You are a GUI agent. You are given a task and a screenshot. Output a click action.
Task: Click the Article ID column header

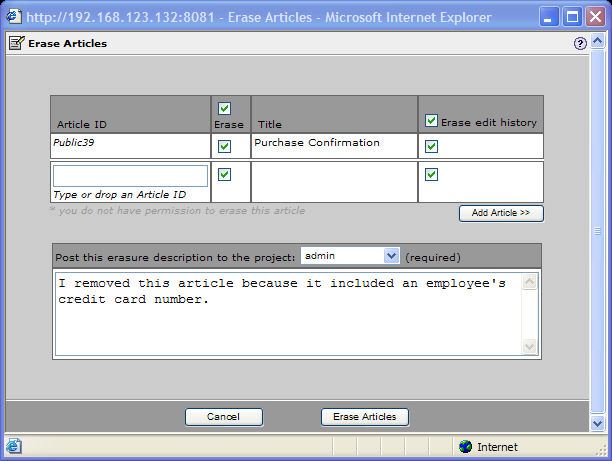pos(130,114)
